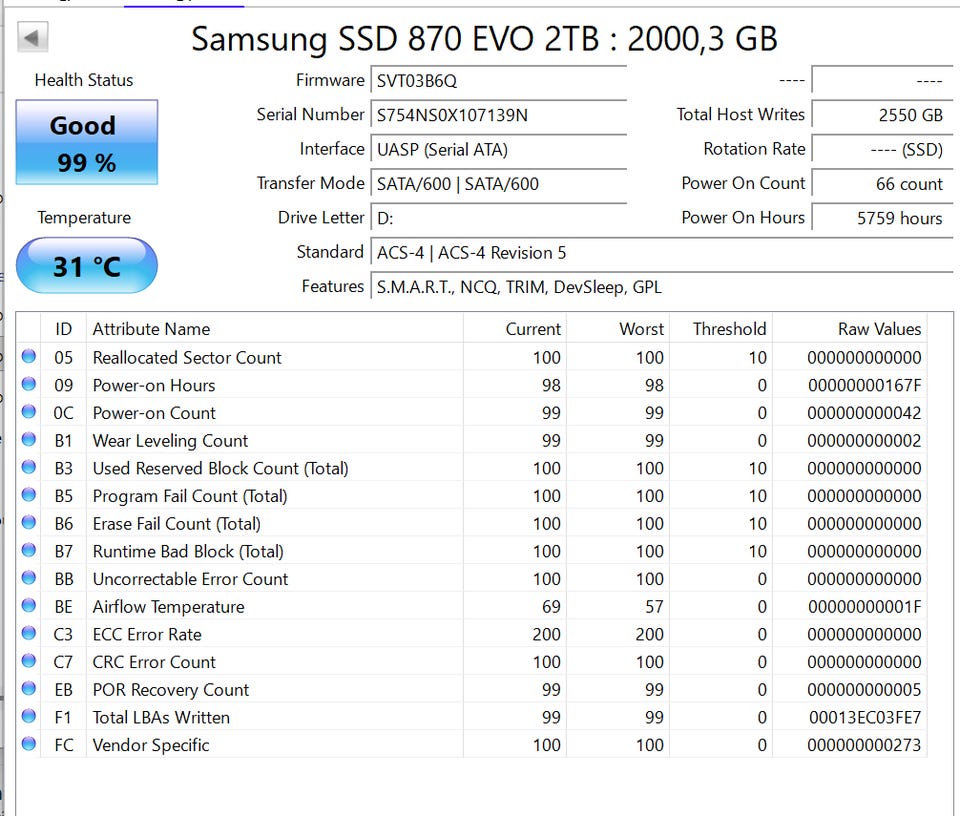
Task: Select the Wear Leveling Count row
Action: point(471,440)
